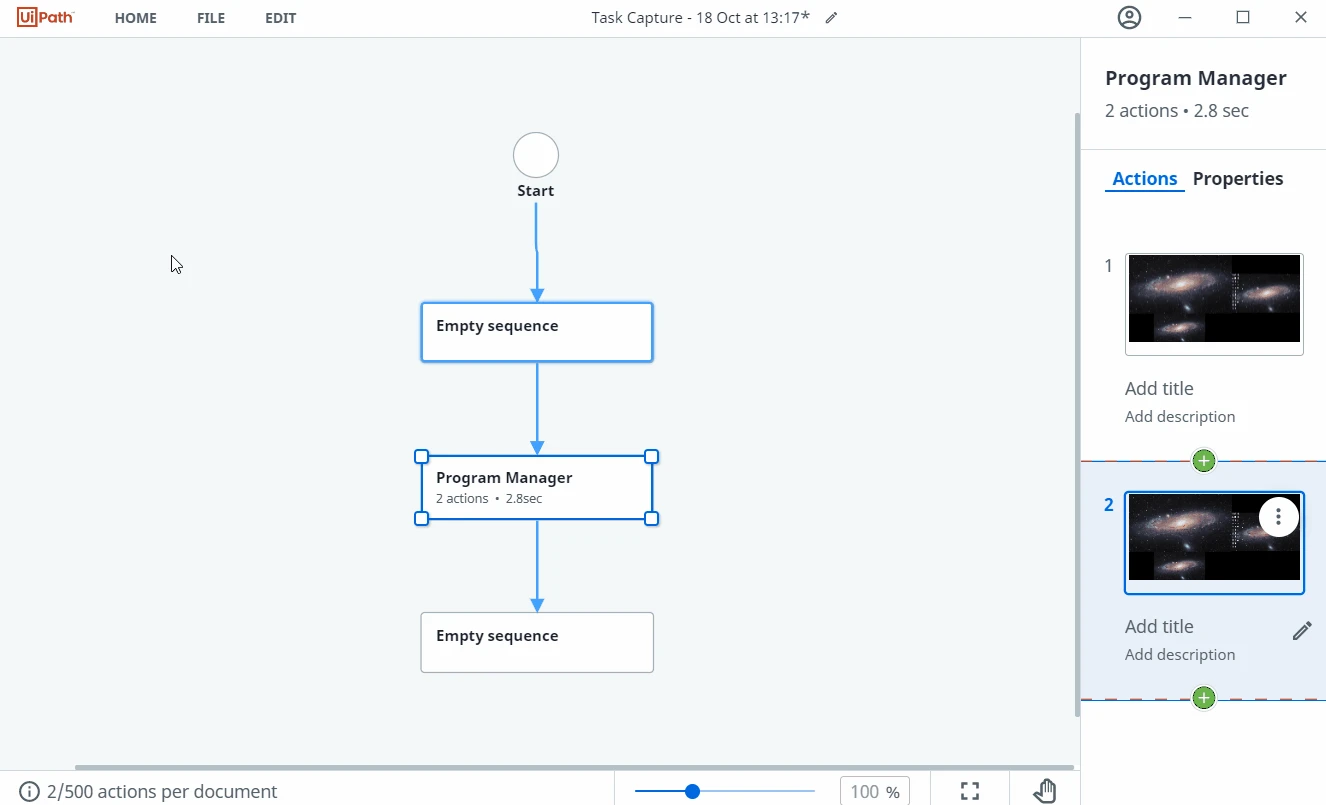1326x805 pixels.
Task: Click the zoom slider handle
Action: coord(692,792)
